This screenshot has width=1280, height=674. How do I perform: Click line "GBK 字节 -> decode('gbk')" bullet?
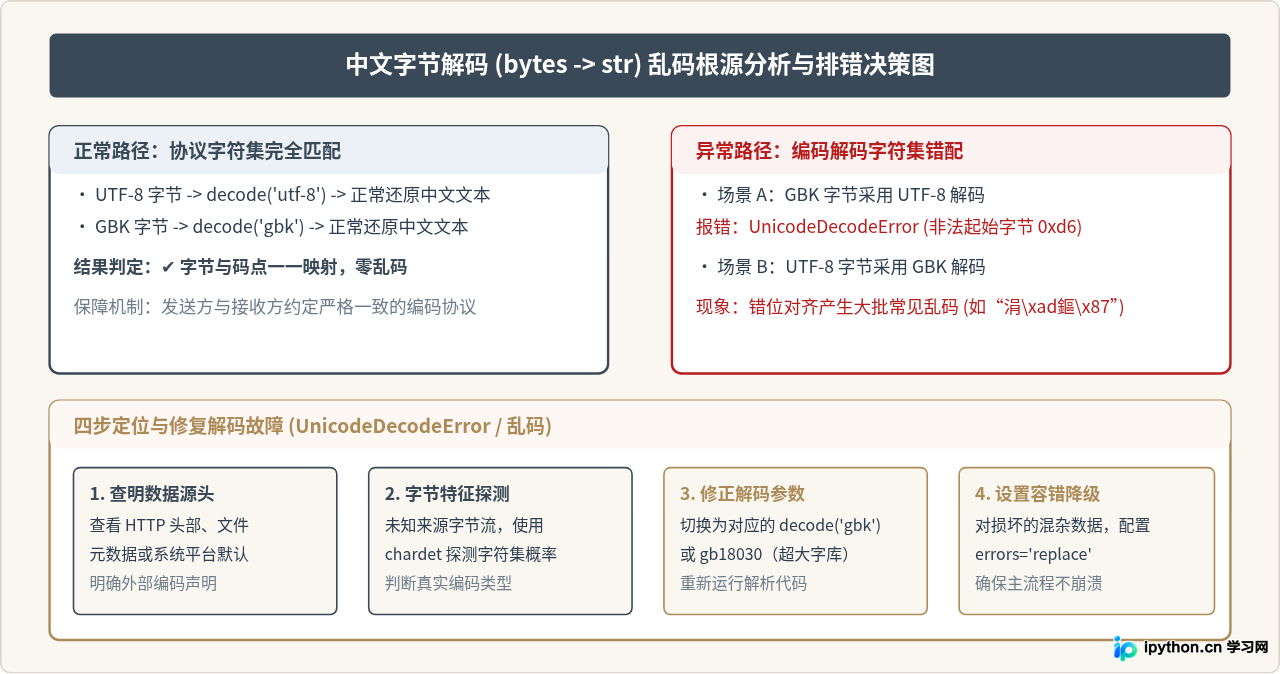(272, 227)
